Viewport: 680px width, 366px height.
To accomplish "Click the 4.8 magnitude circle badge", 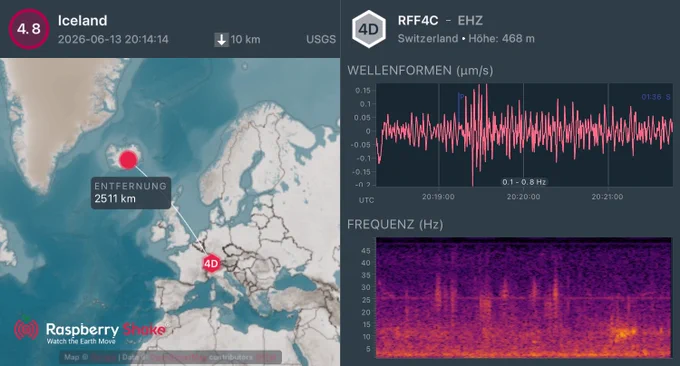I will [29, 29].
